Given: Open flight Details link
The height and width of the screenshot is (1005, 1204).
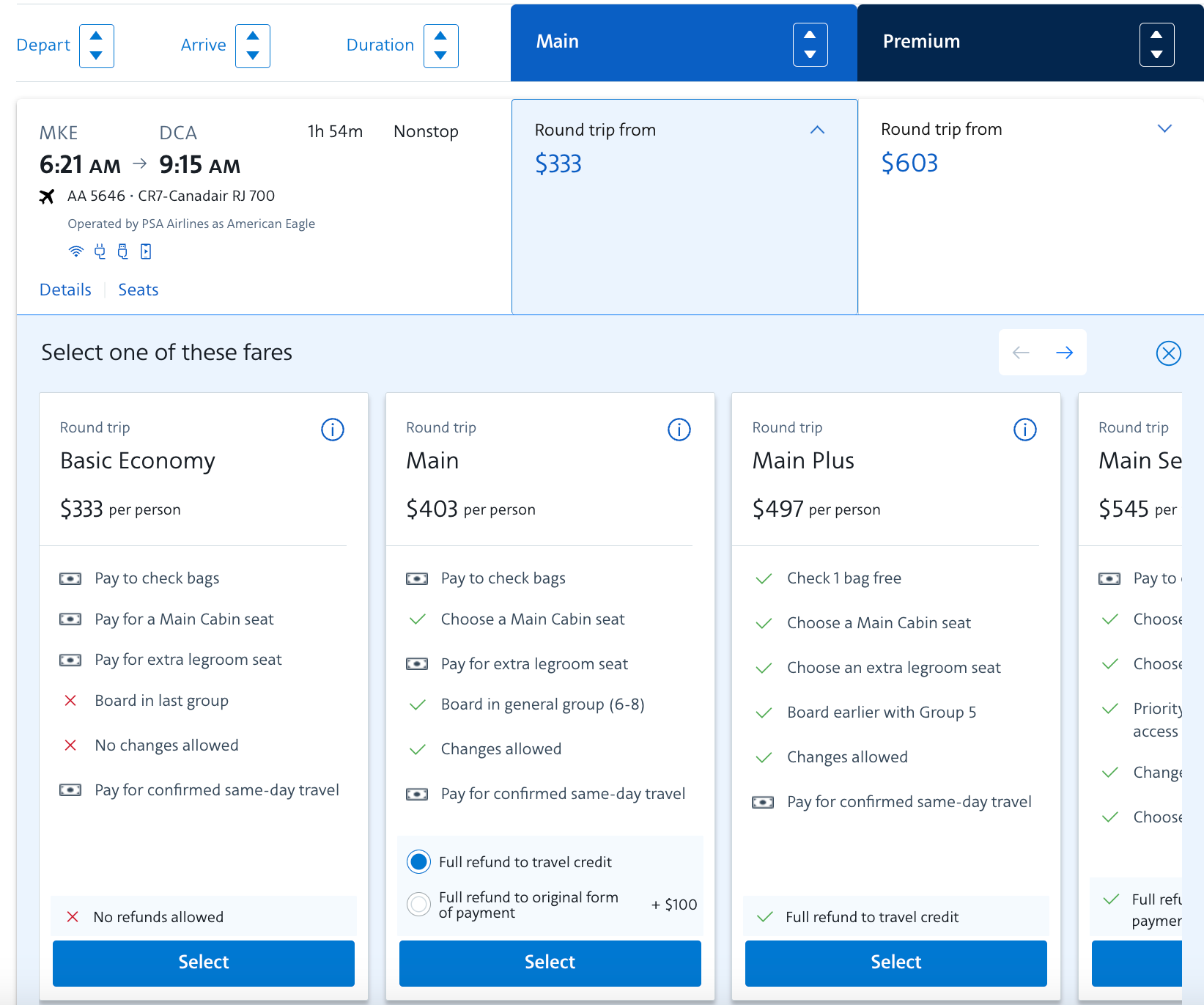Looking at the screenshot, I should click(x=64, y=290).
